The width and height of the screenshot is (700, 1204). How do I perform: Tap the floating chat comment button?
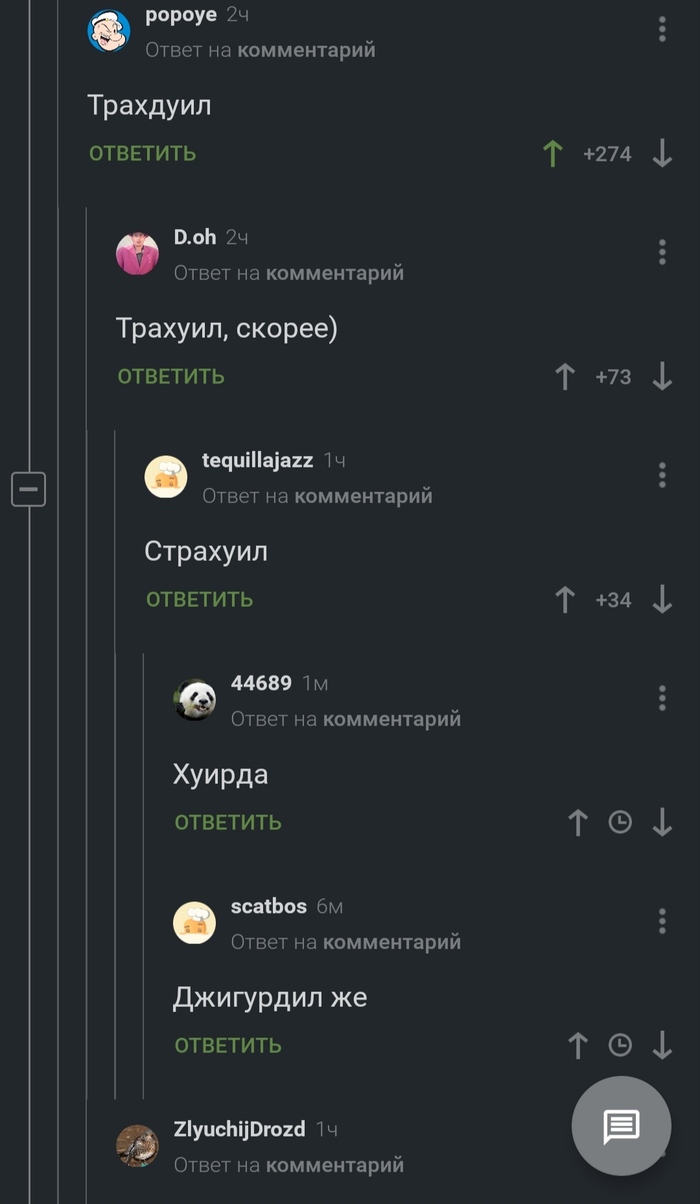coord(621,1126)
